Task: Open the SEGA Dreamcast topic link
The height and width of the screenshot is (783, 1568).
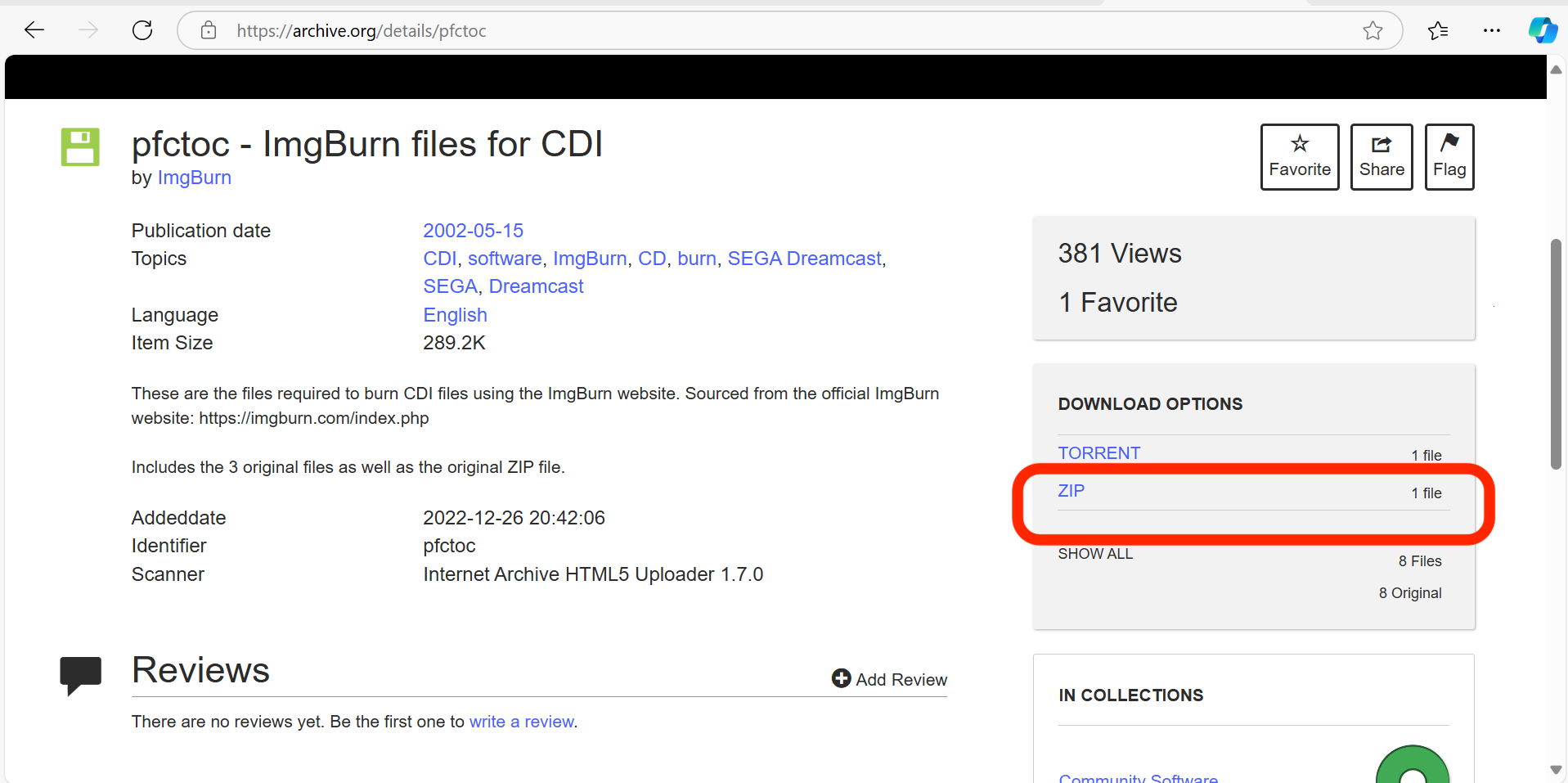Action: [x=804, y=259]
